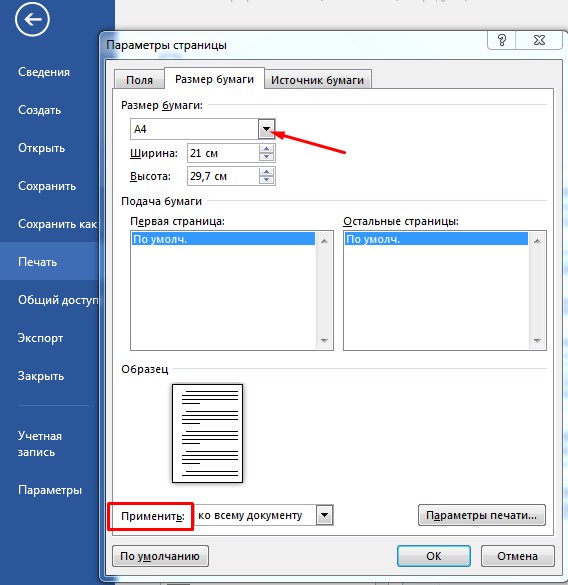Click the down arrow of first page list scrollbar
Viewport: 568px width, 585px height.
[x=324, y=341]
